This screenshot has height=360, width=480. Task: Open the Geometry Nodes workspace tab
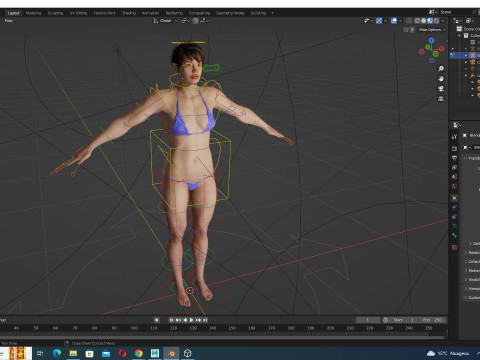pyautogui.click(x=230, y=13)
